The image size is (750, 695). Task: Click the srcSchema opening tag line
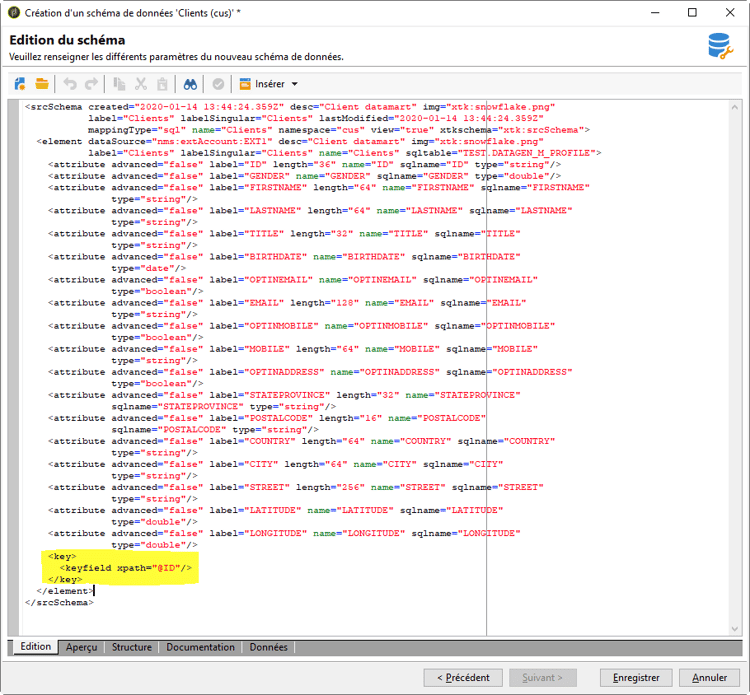tap(290, 107)
